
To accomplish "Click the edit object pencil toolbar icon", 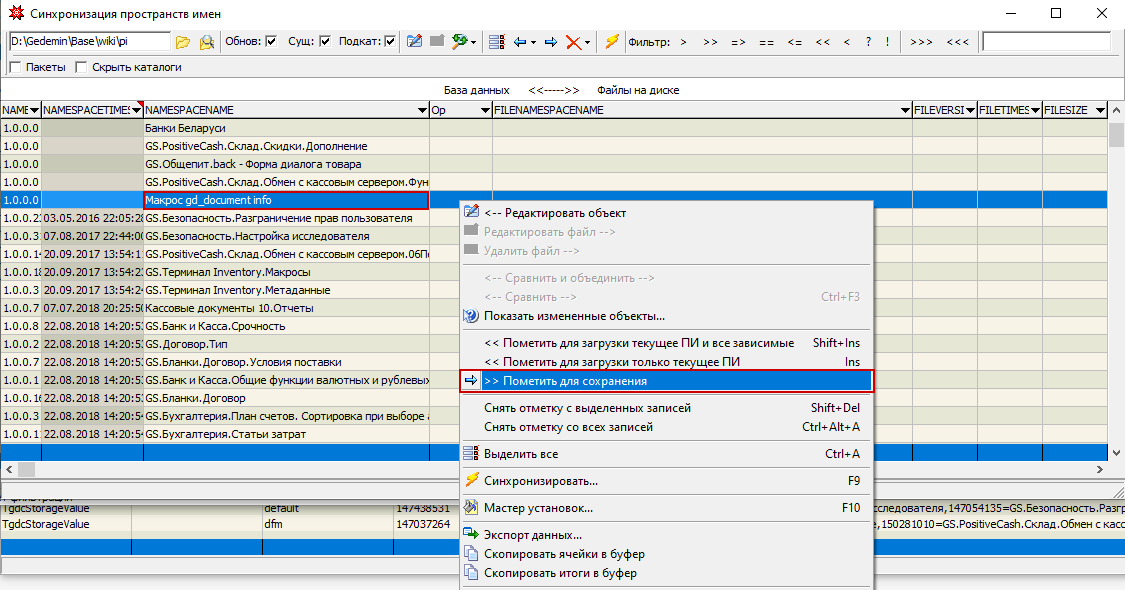I will click(415, 42).
